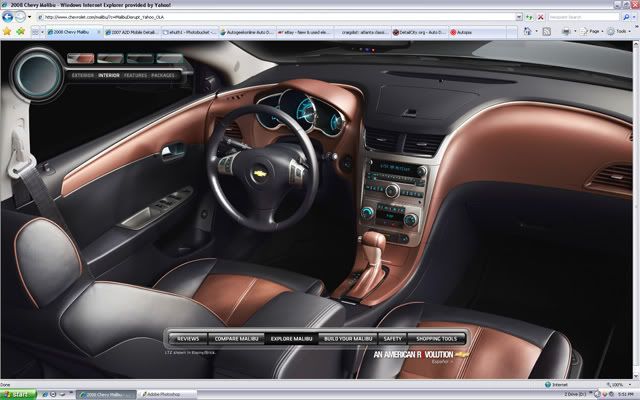Click the Home page icon
This screenshot has width=640, height=400.
(527, 31)
